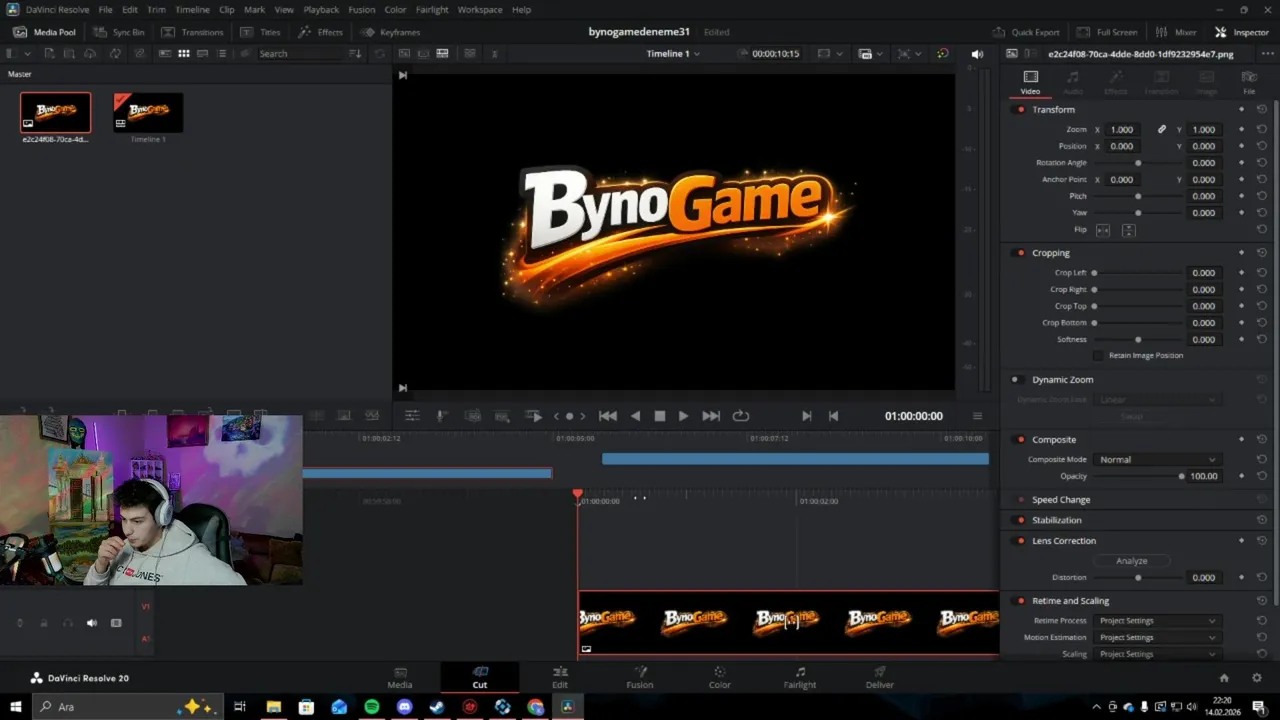Screen dimensions: 1280x720
Task: Open the Composite Mode dropdown
Action: click(1157, 459)
